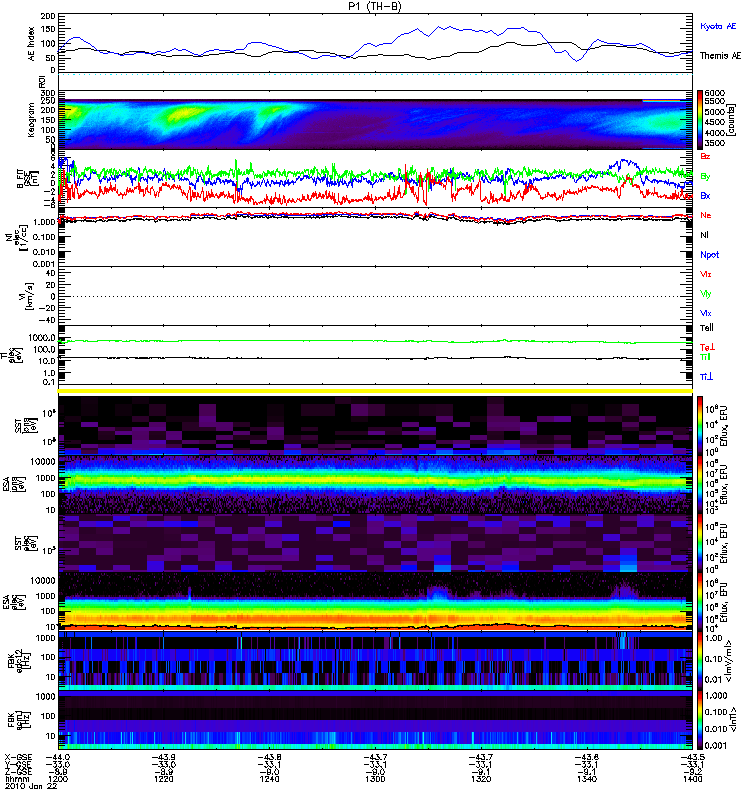This screenshot has height=800, width=750.
Task: Click the black "Te||" temperature legend label
Action: click(x=706, y=328)
